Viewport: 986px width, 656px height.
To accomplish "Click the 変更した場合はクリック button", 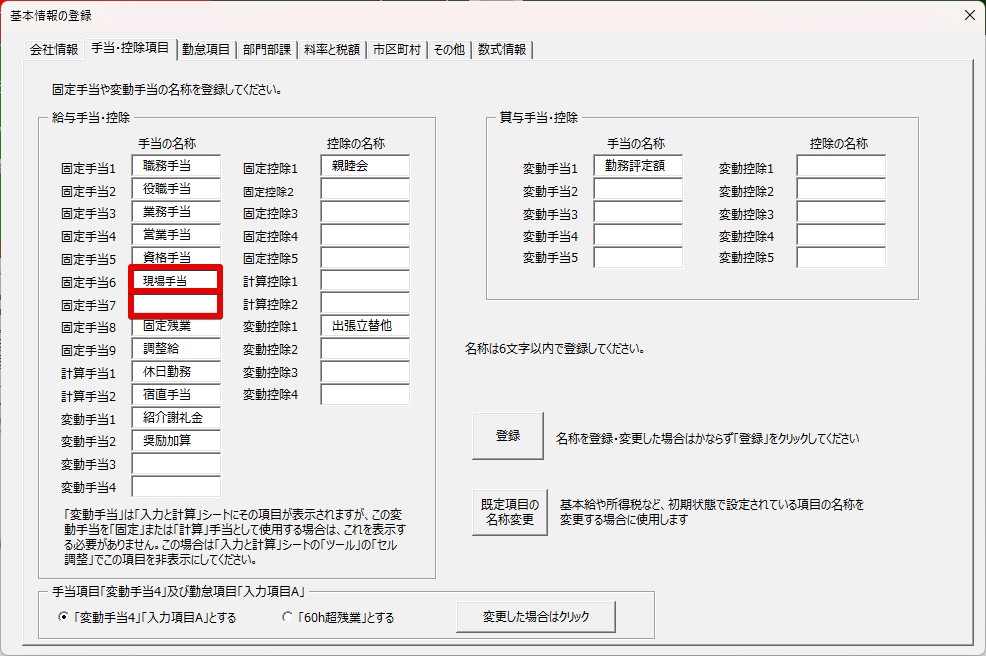I will coord(535,617).
